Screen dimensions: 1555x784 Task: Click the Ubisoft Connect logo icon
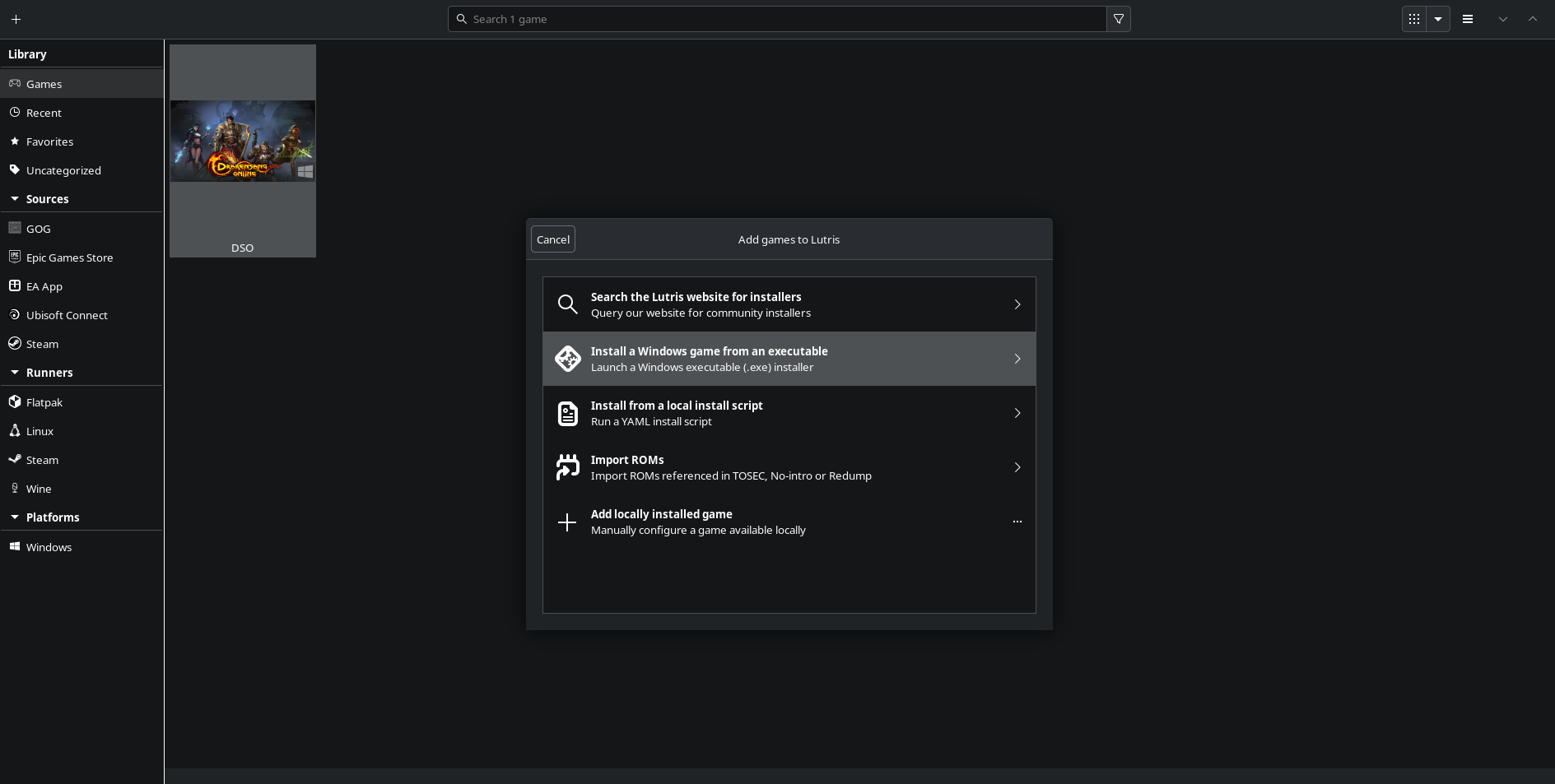[x=15, y=314]
